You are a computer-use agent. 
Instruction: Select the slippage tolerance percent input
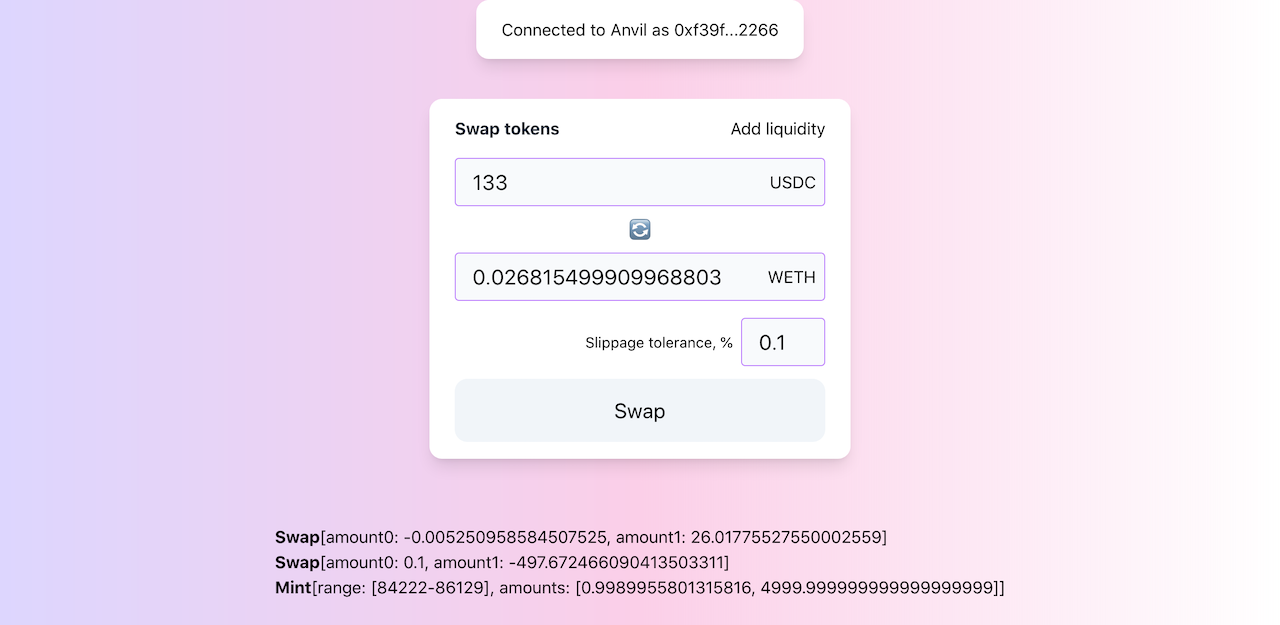[x=782, y=343]
